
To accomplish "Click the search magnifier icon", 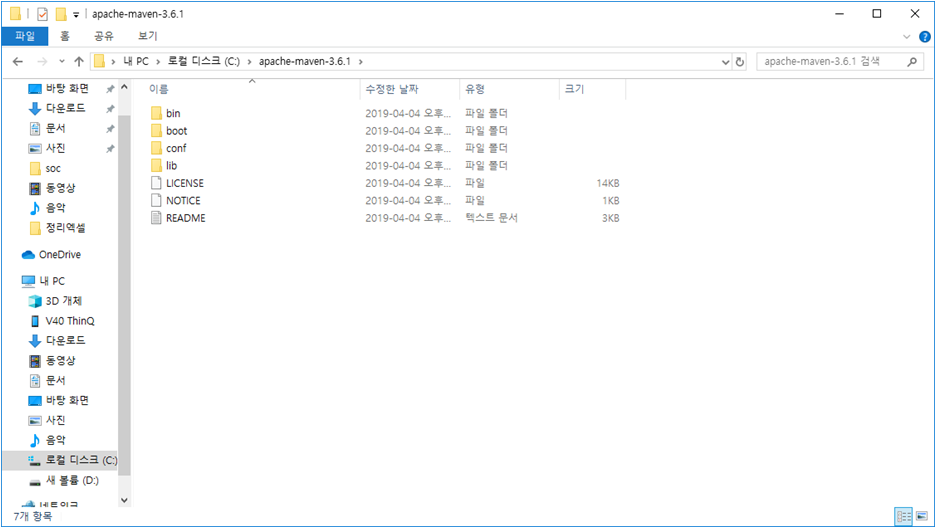I will [912, 61].
